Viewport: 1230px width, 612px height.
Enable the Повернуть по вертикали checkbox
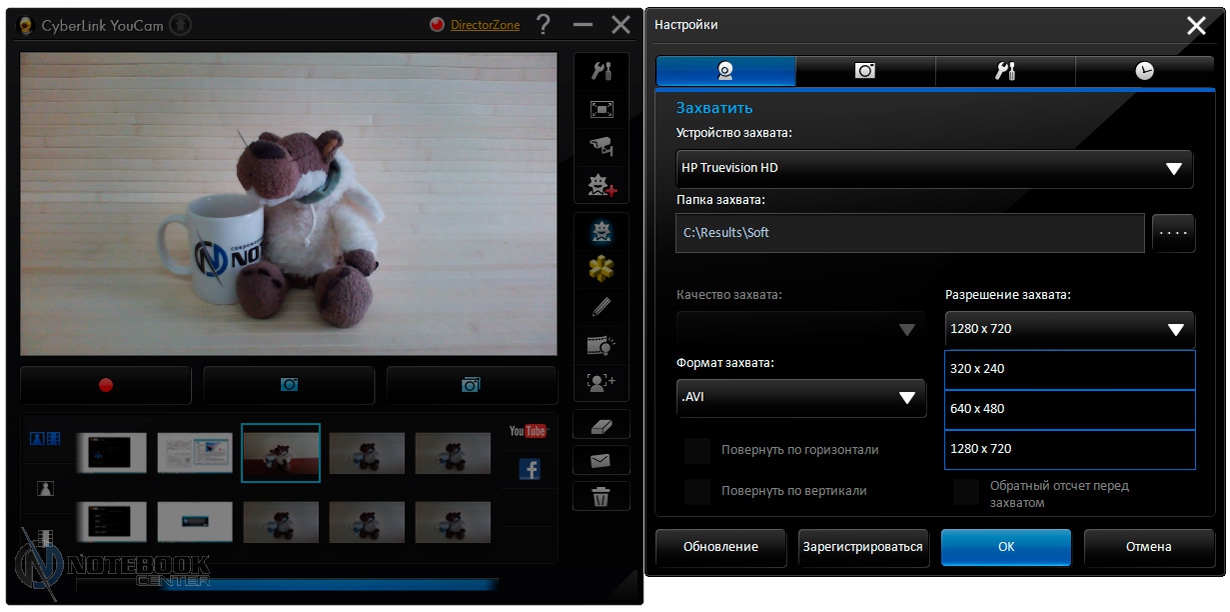tap(697, 491)
